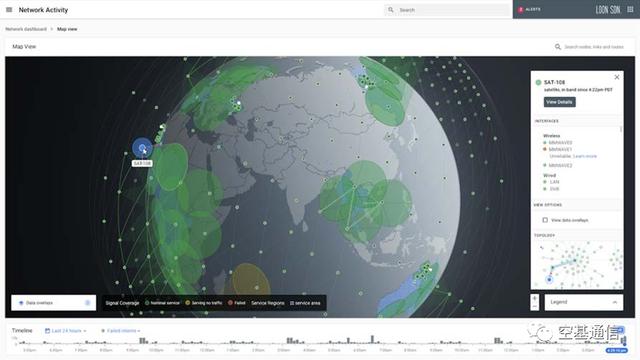Enable the View data overlays checkbox
Viewport: 640px width, 360px height.
coord(545,220)
